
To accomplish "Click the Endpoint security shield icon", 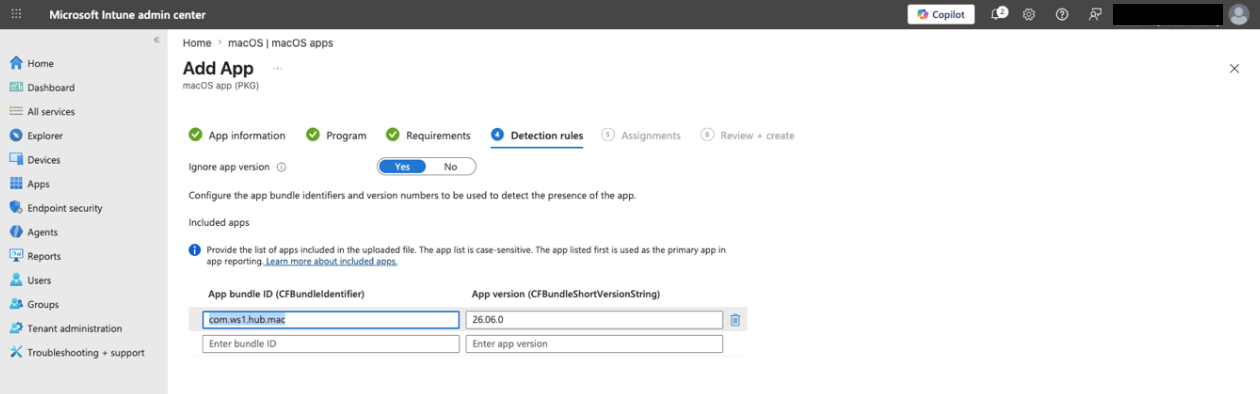I will [x=16, y=207].
